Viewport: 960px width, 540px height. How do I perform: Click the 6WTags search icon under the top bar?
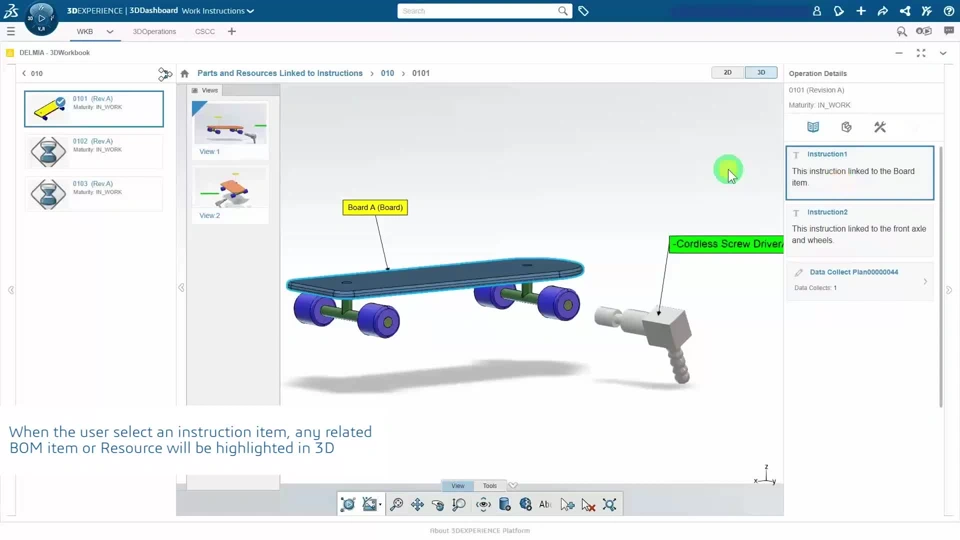click(902, 31)
